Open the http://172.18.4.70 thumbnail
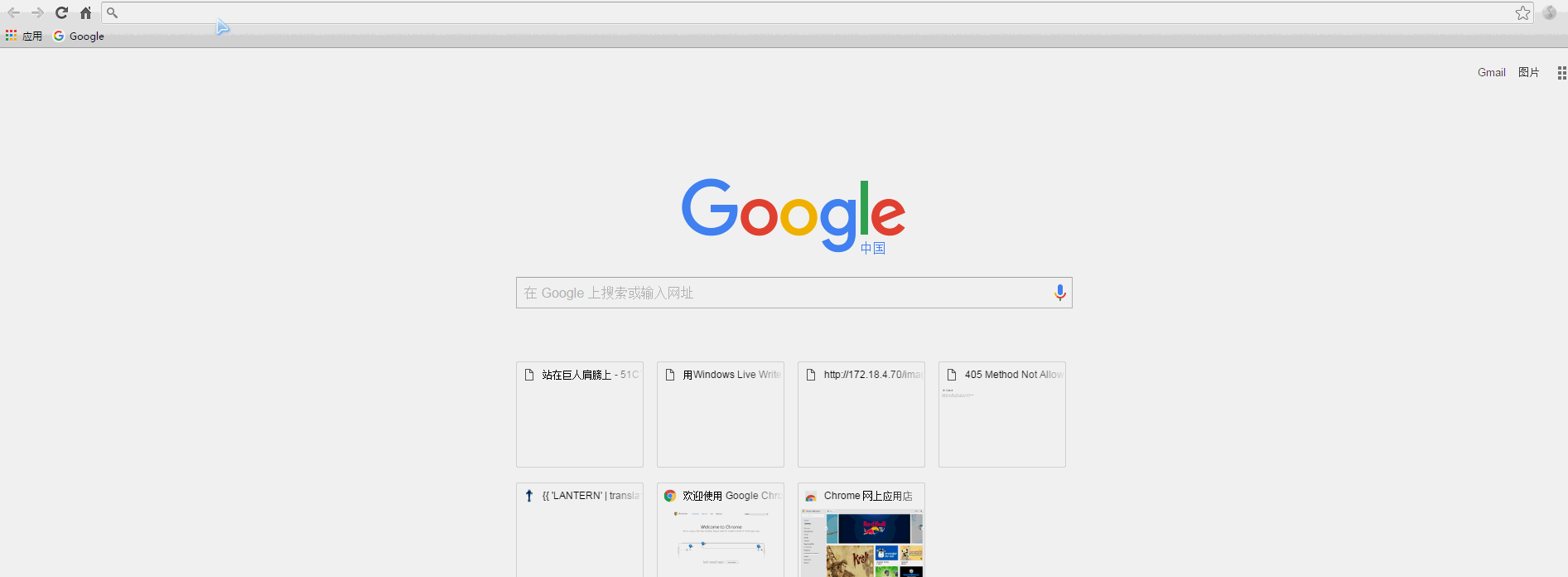 (861, 415)
